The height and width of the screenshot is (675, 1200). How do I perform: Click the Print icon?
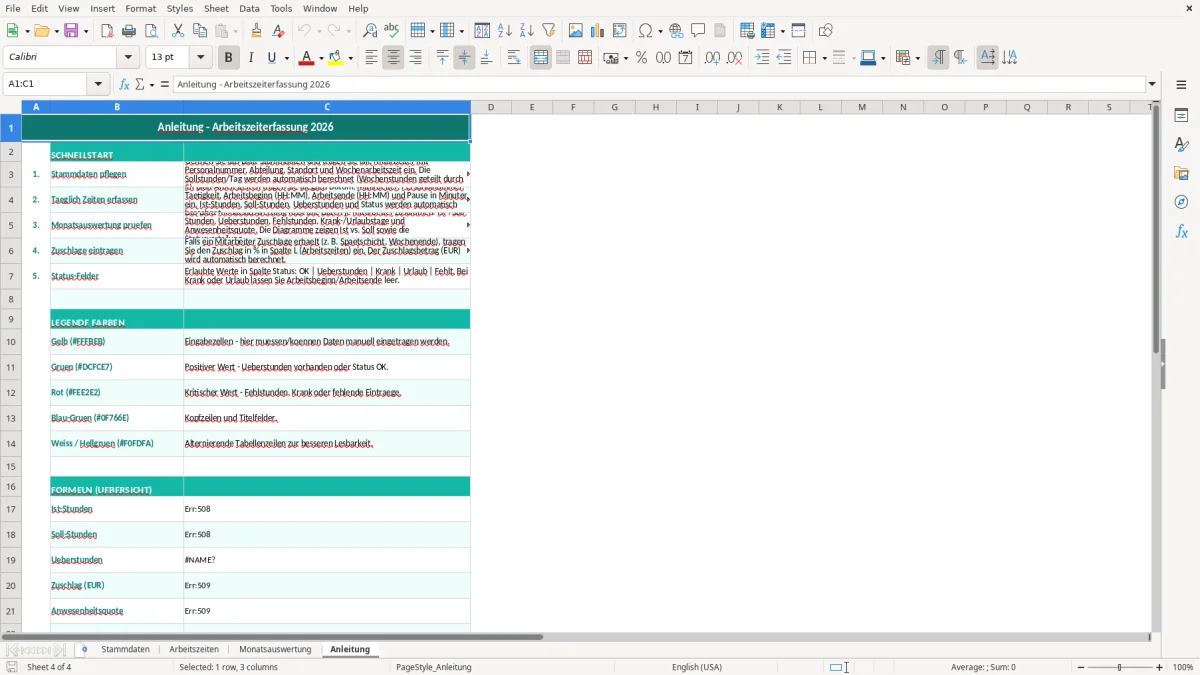[x=129, y=31]
